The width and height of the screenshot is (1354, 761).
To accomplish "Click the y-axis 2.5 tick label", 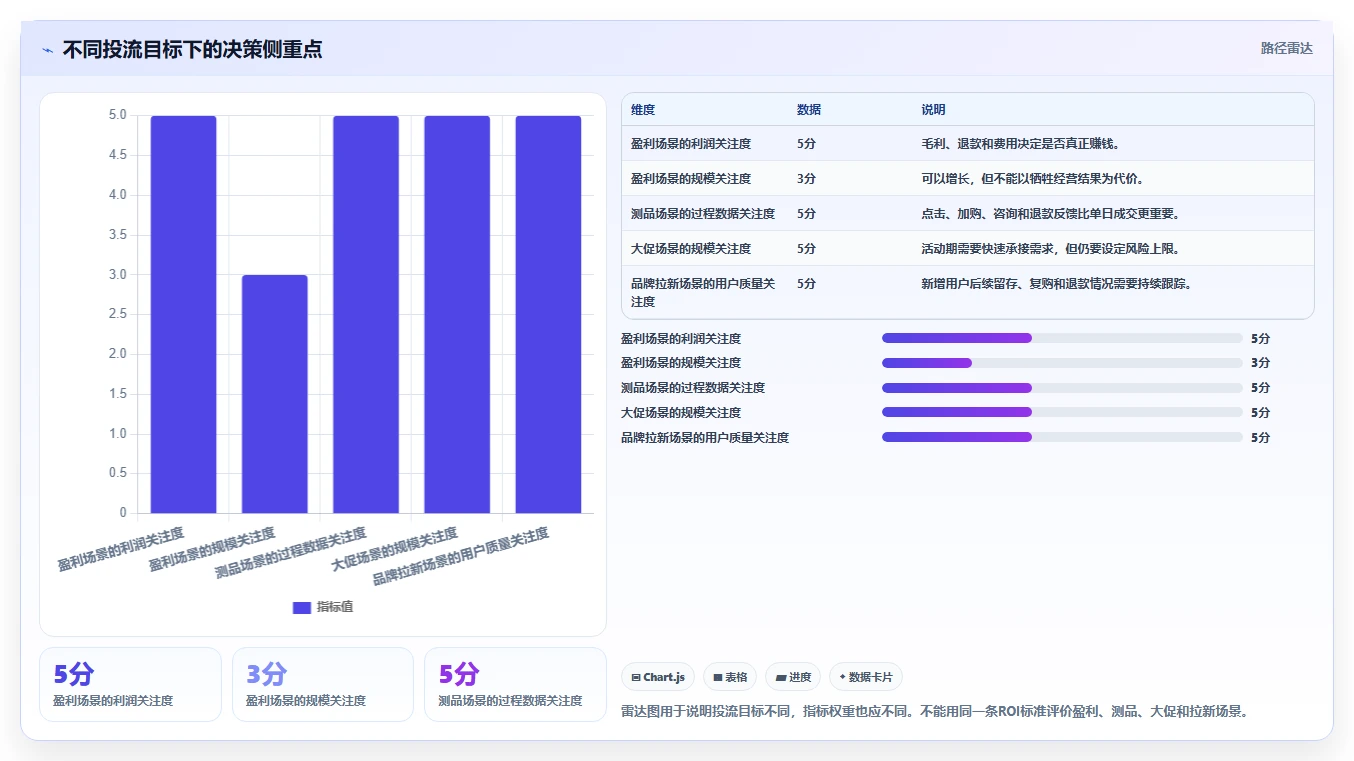I will (117, 314).
